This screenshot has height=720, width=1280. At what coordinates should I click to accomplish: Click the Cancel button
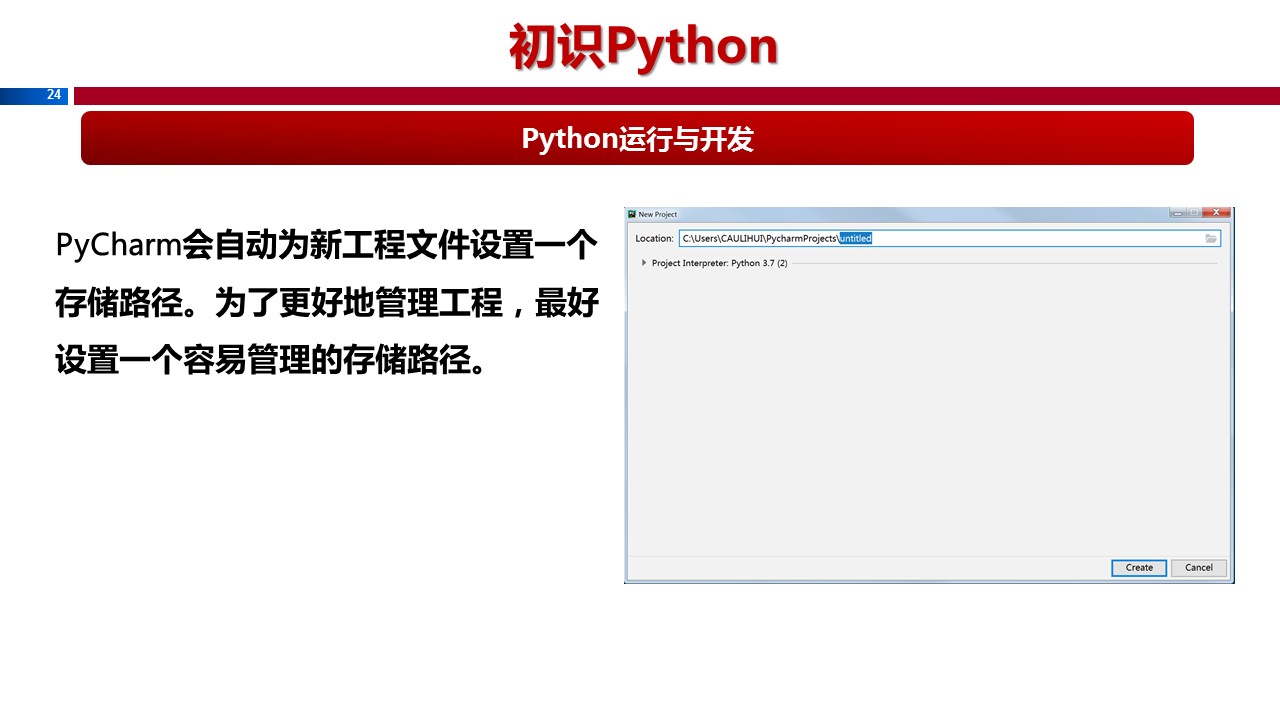point(1199,567)
